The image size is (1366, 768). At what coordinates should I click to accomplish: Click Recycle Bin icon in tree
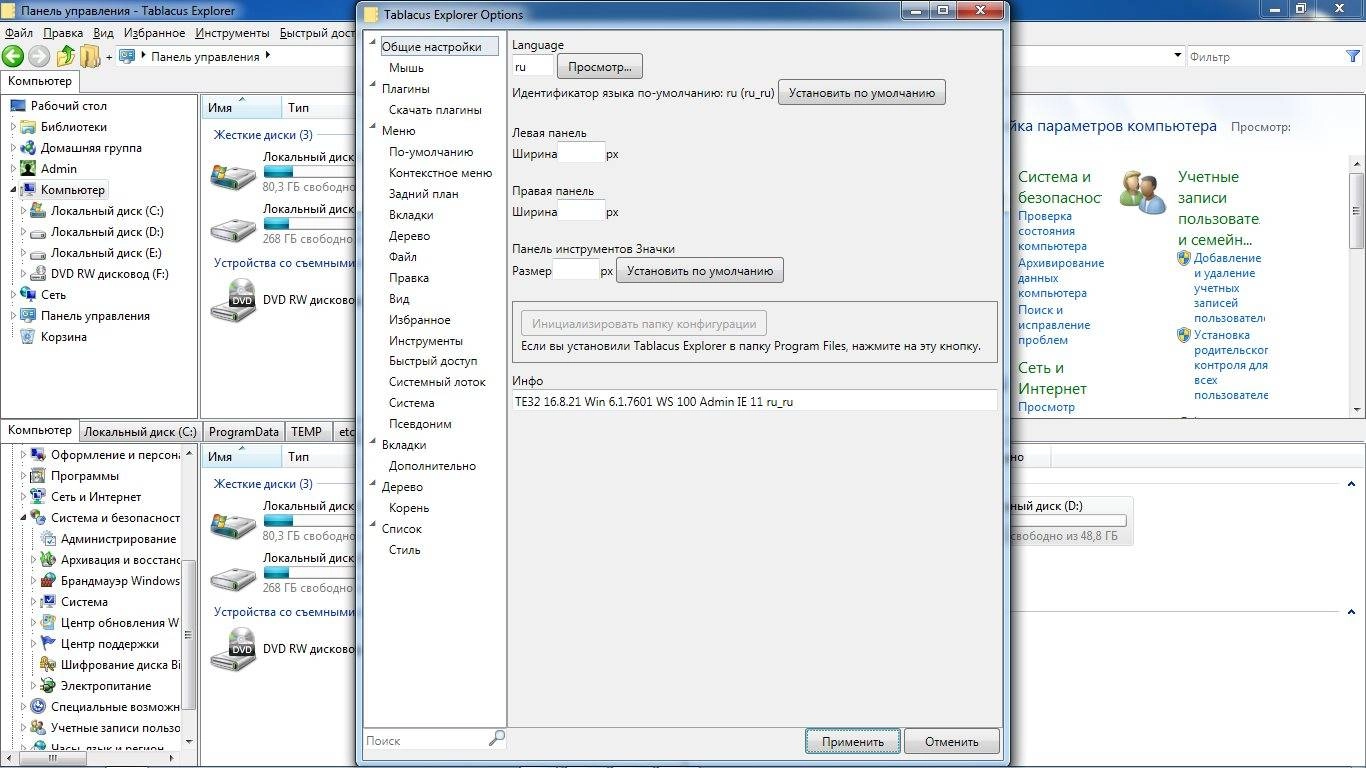pyautogui.click(x=29, y=337)
